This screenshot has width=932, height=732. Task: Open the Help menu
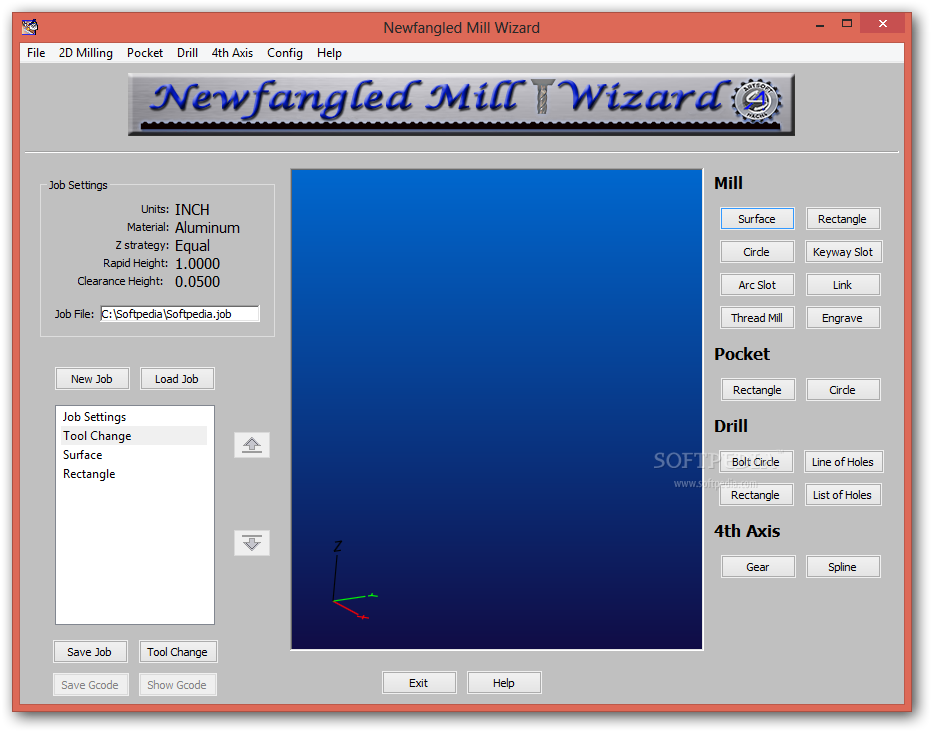tap(329, 53)
